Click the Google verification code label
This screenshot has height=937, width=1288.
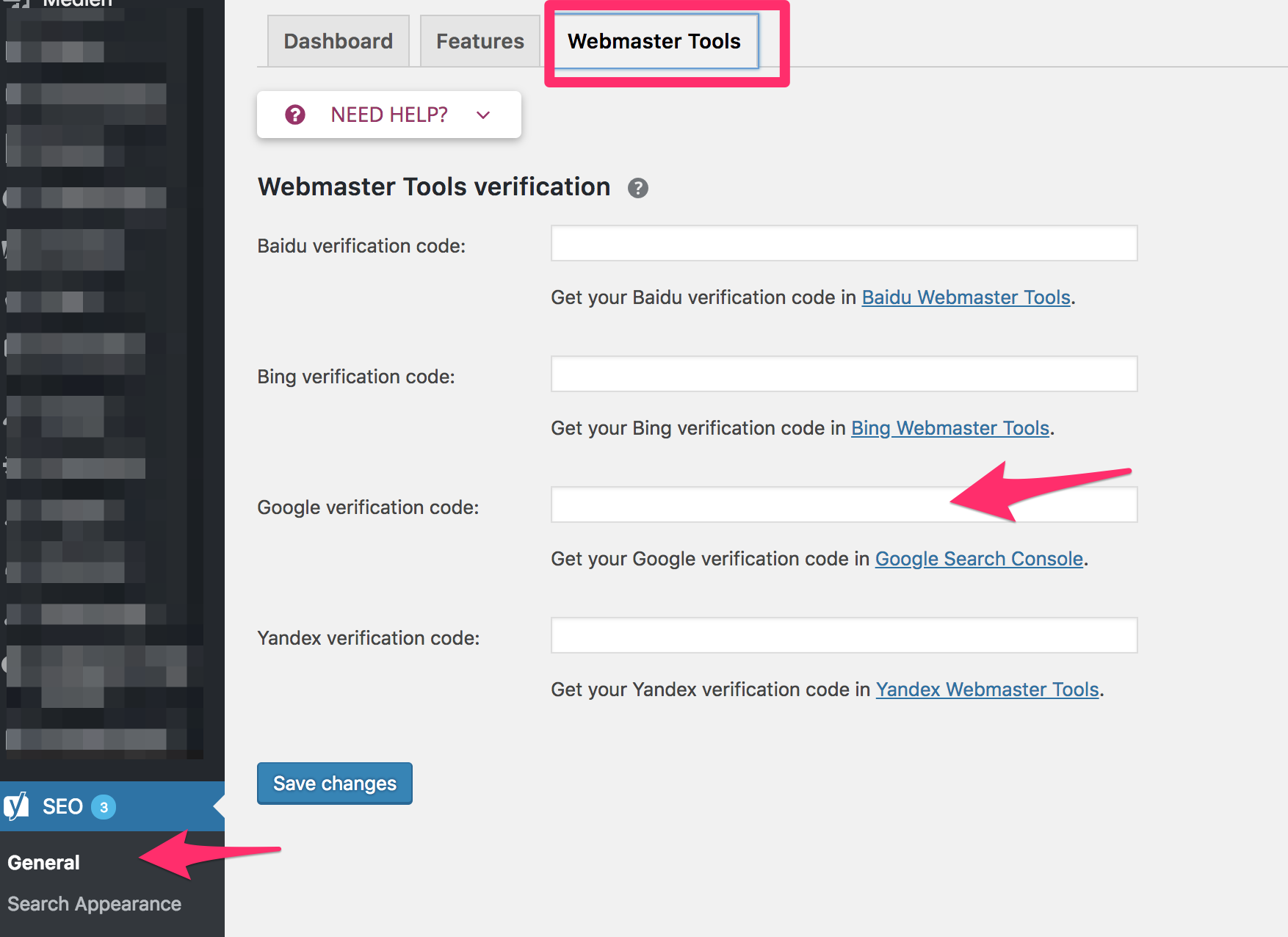[x=368, y=507]
